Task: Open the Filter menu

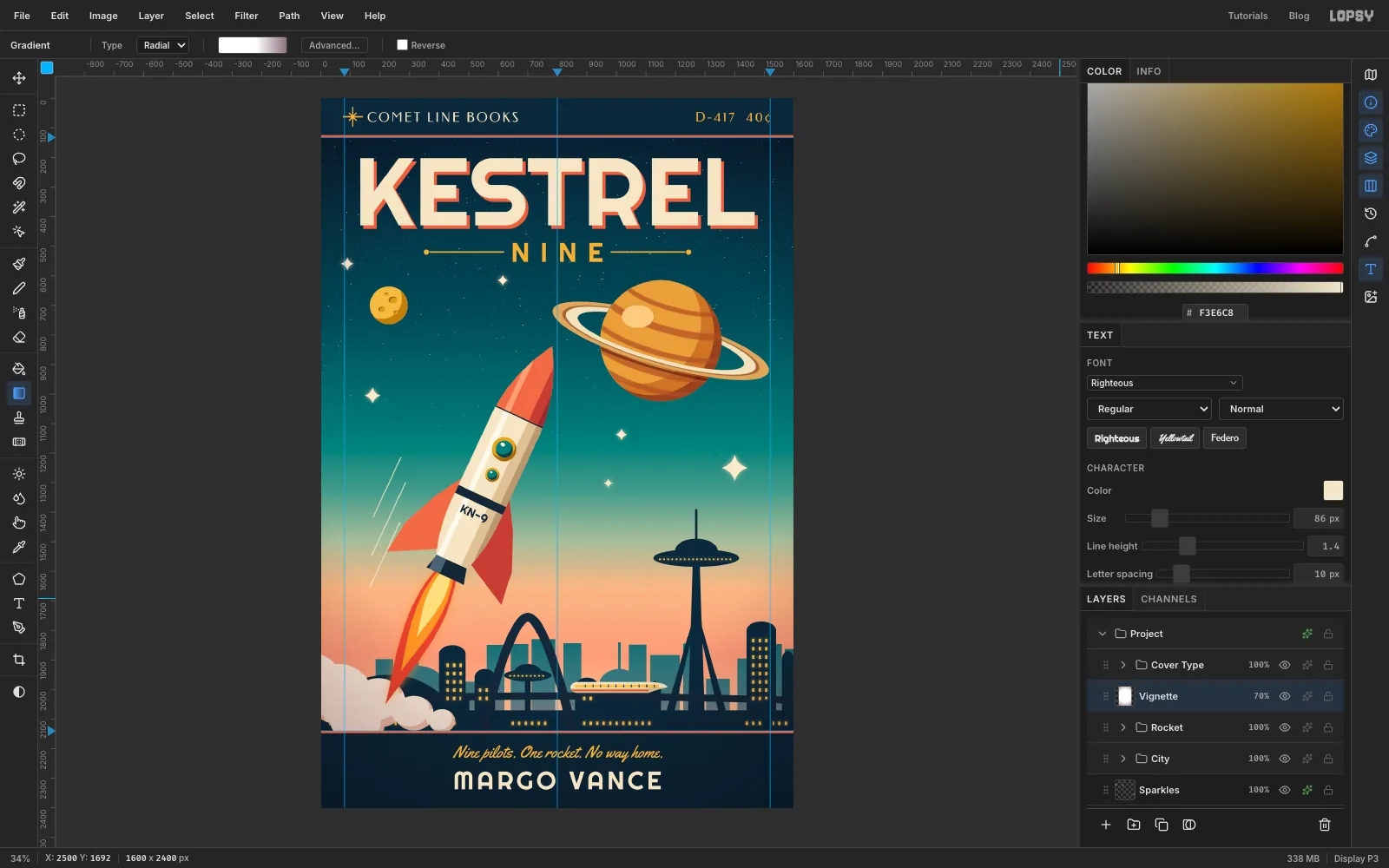Action: coord(247,16)
